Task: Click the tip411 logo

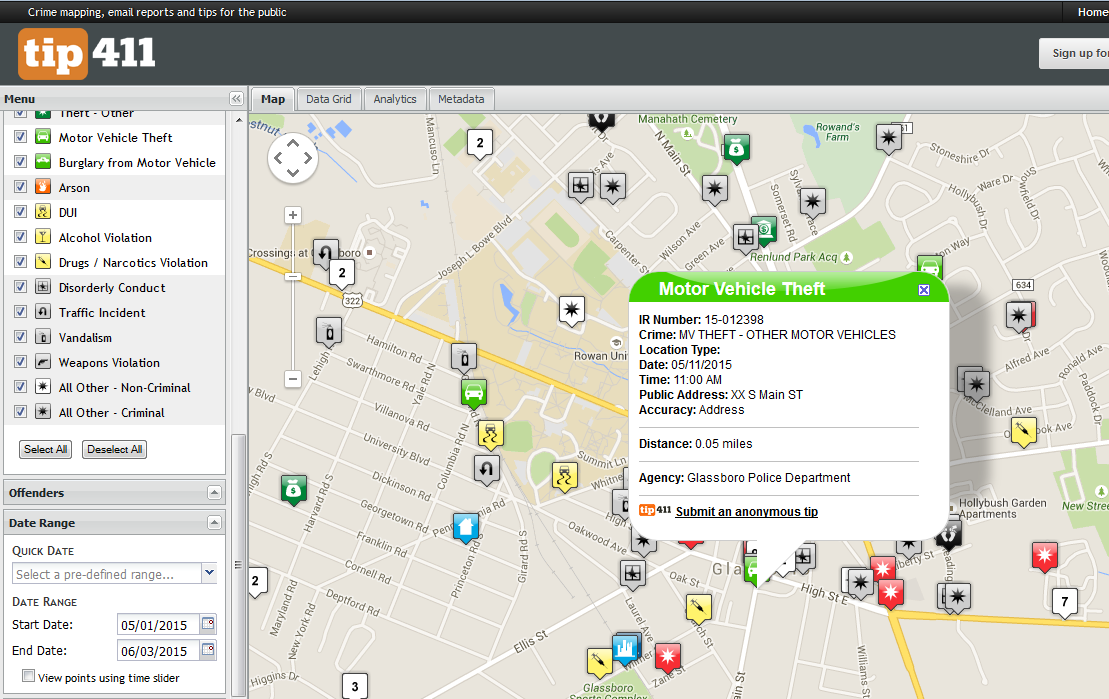Action: click(85, 54)
